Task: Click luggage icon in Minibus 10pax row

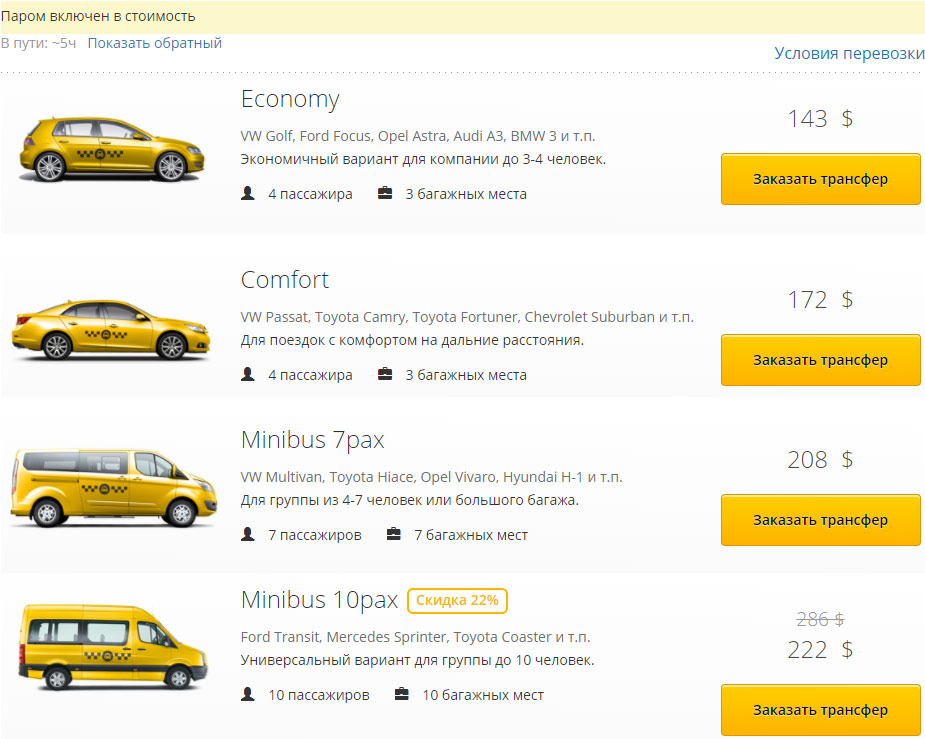Action: coord(402,694)
